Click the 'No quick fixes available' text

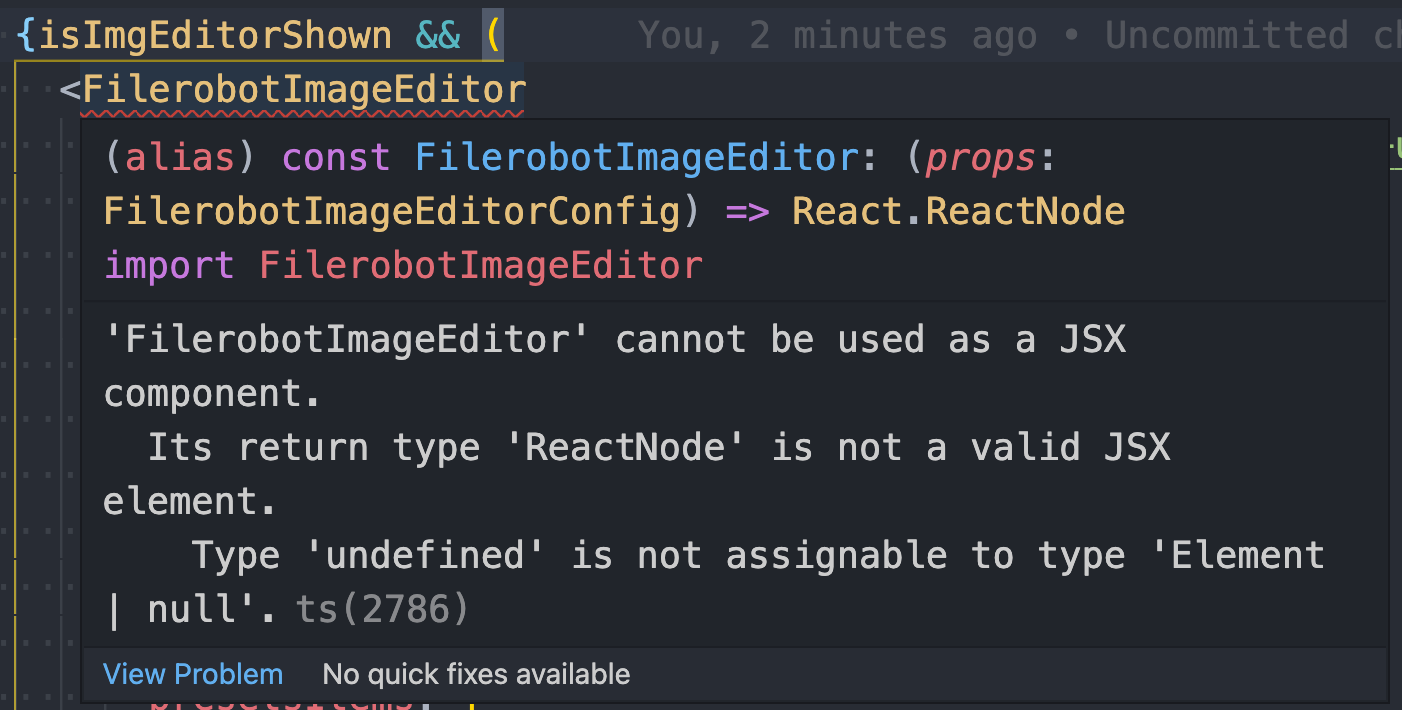point(475,674)
